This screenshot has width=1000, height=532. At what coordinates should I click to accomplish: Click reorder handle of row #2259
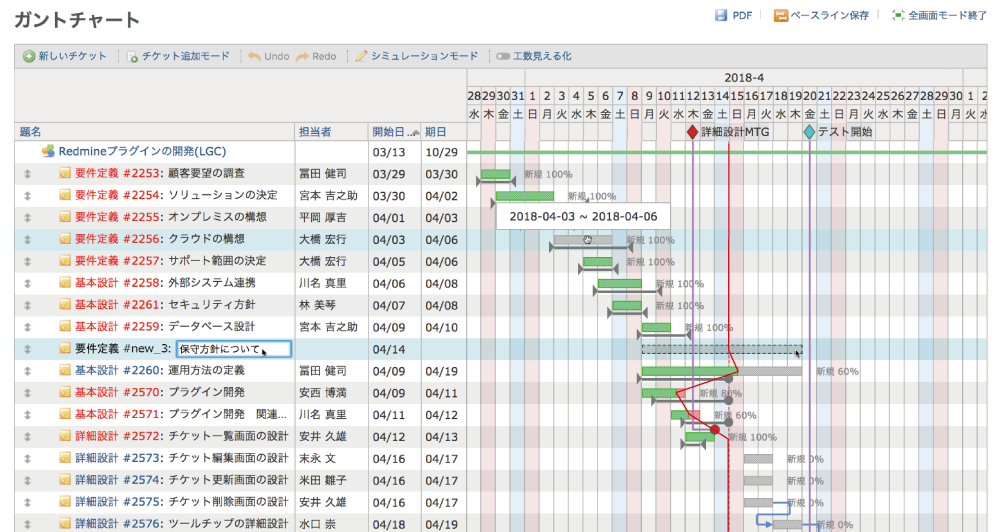point(27,327)
